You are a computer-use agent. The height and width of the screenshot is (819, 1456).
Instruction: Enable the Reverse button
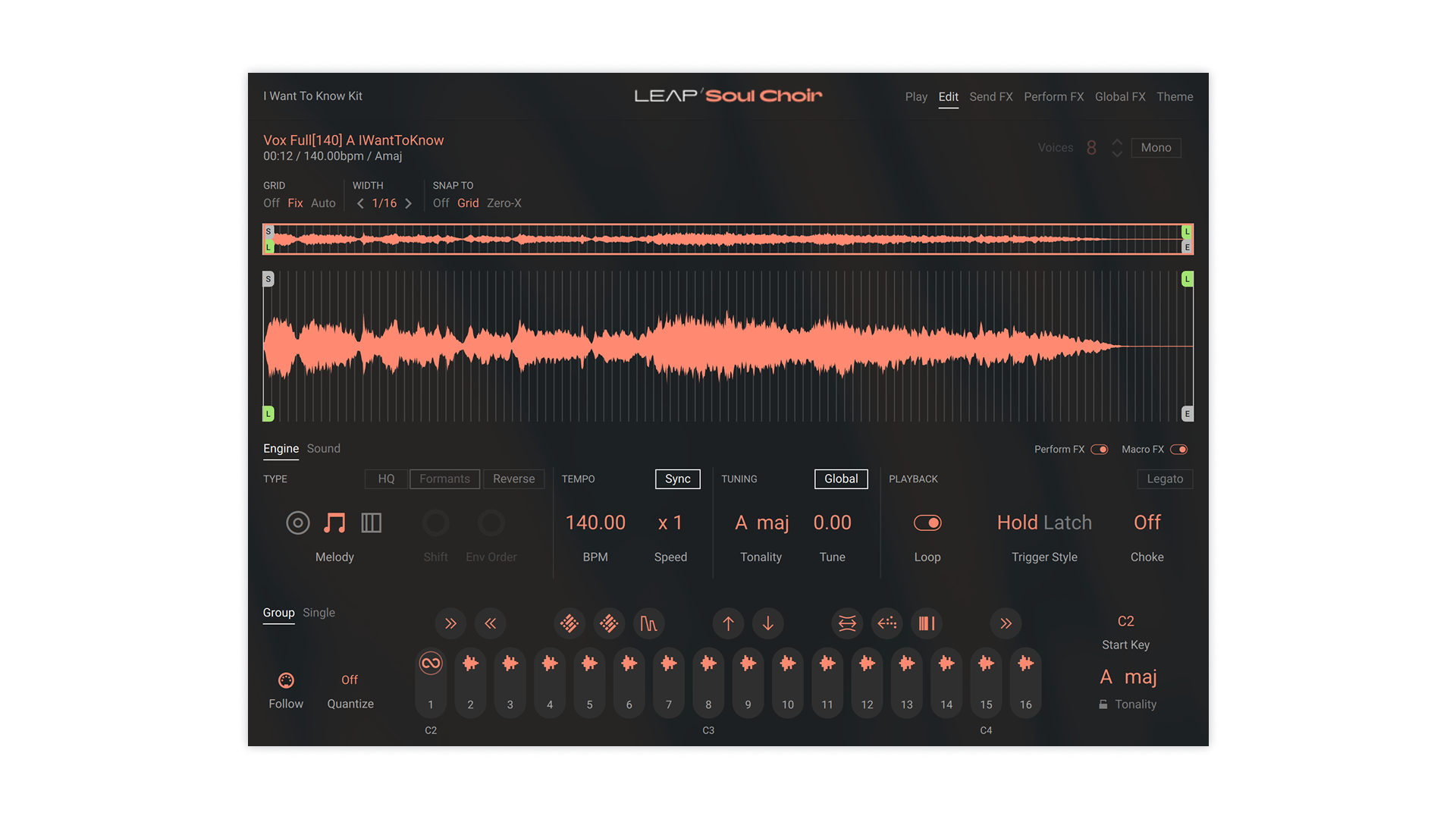513,479
